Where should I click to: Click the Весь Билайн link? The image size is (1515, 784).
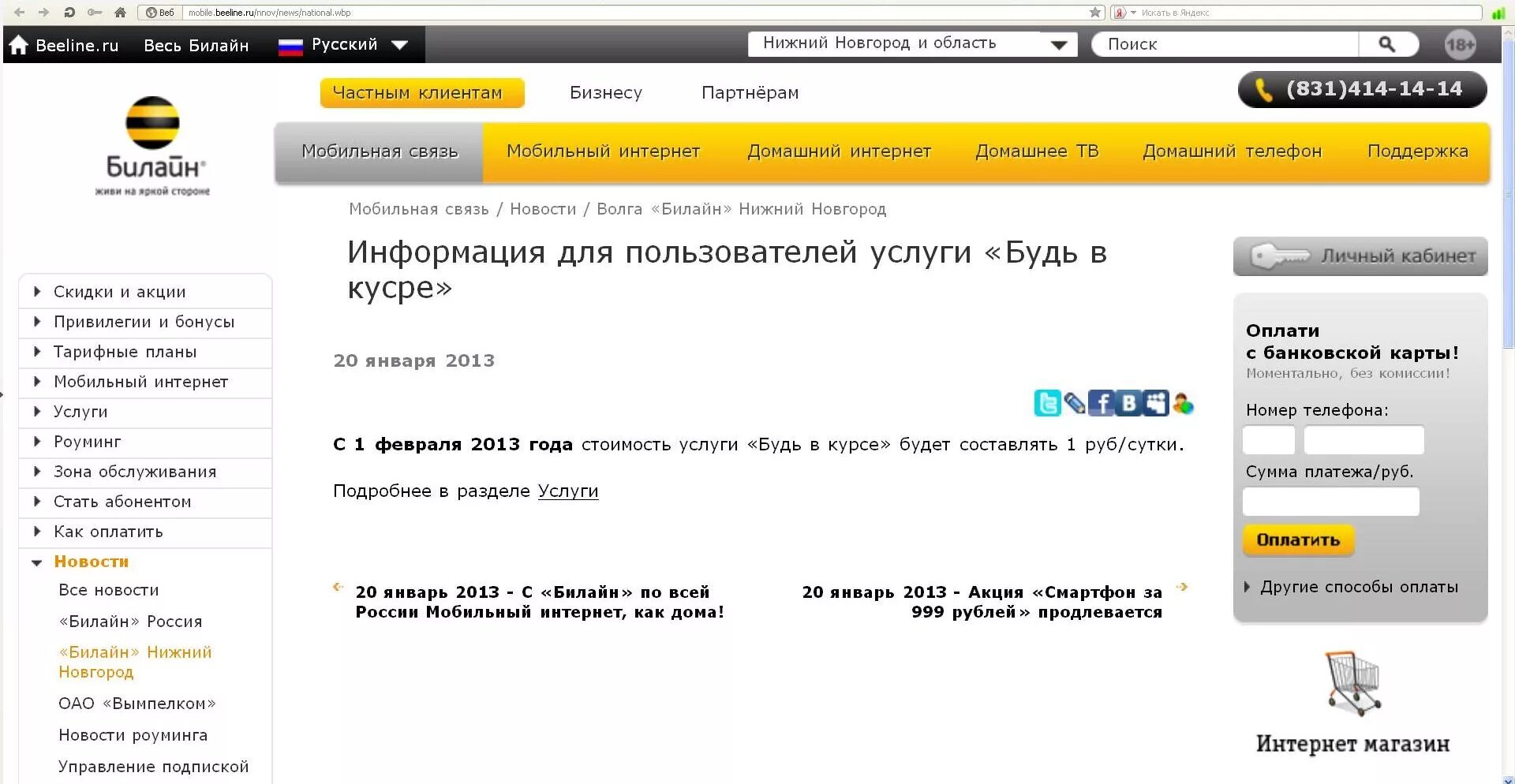click(x=196, y=46)
